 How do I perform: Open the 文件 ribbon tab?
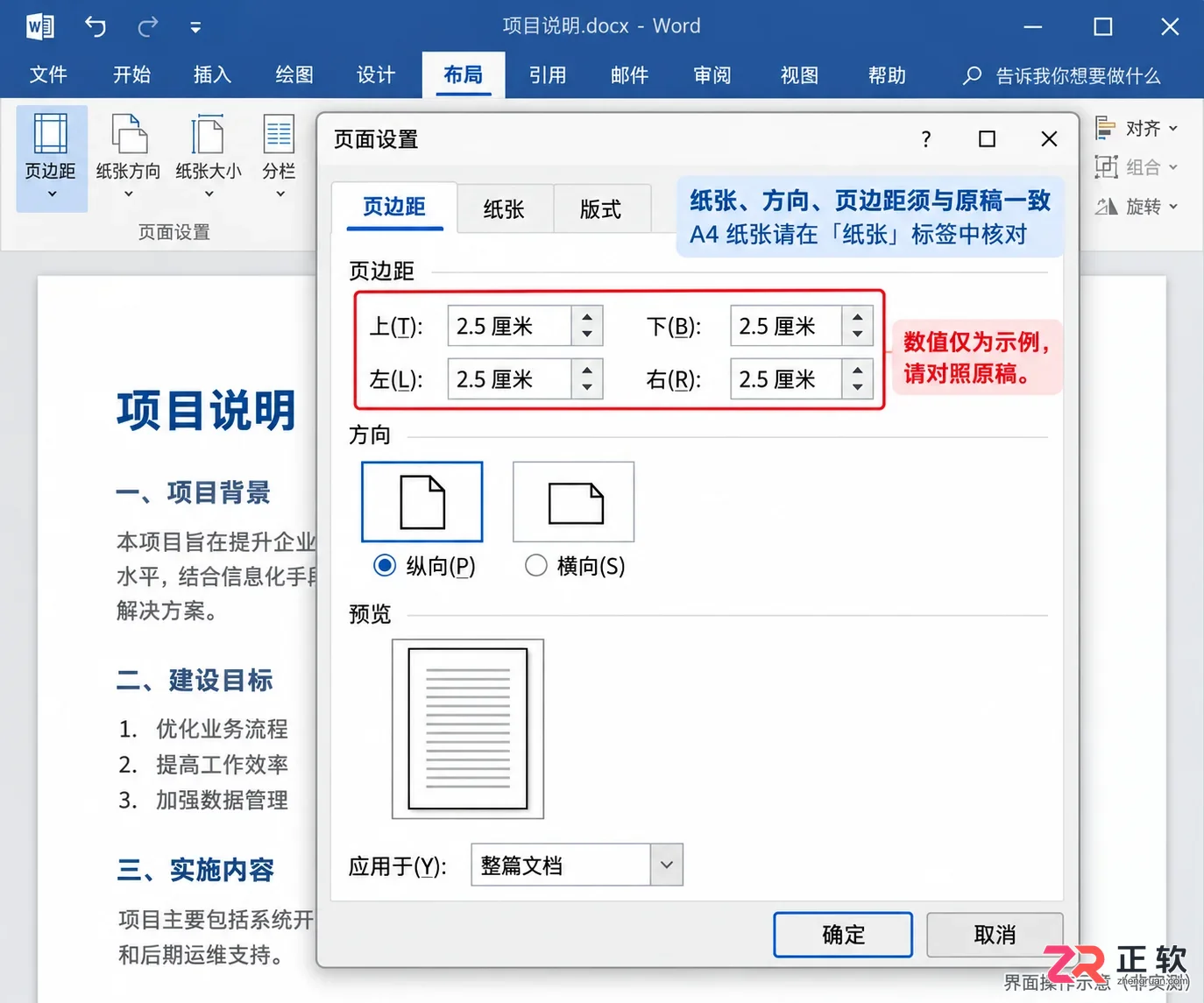[x=48, y=75]
